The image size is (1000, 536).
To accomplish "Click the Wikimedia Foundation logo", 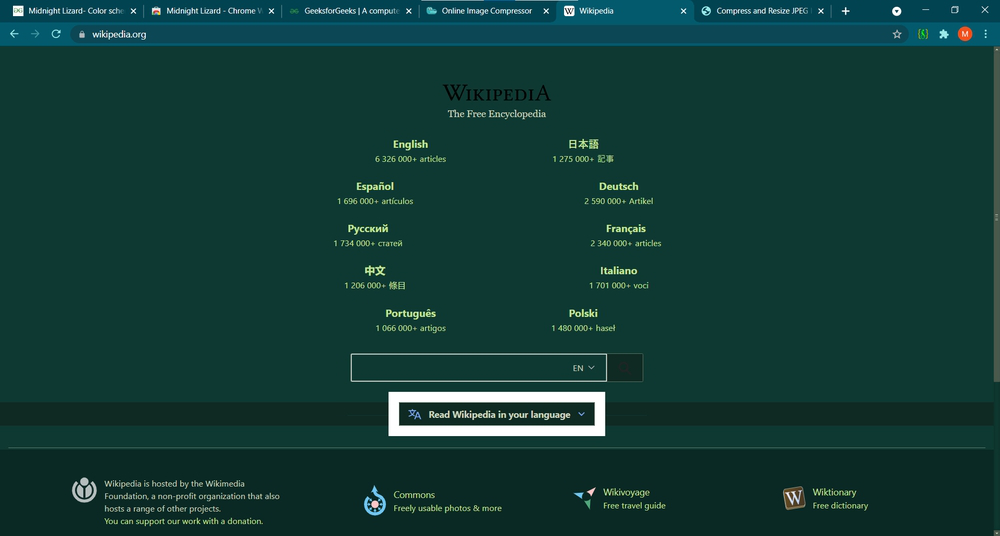I will pyautogui.click(x=84, y=490).
